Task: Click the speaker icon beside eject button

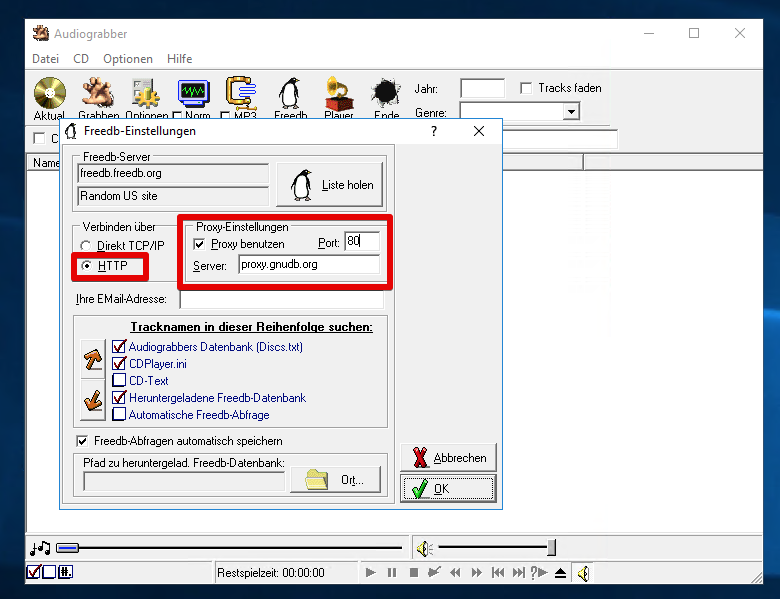Action: (x=584, y=573)
